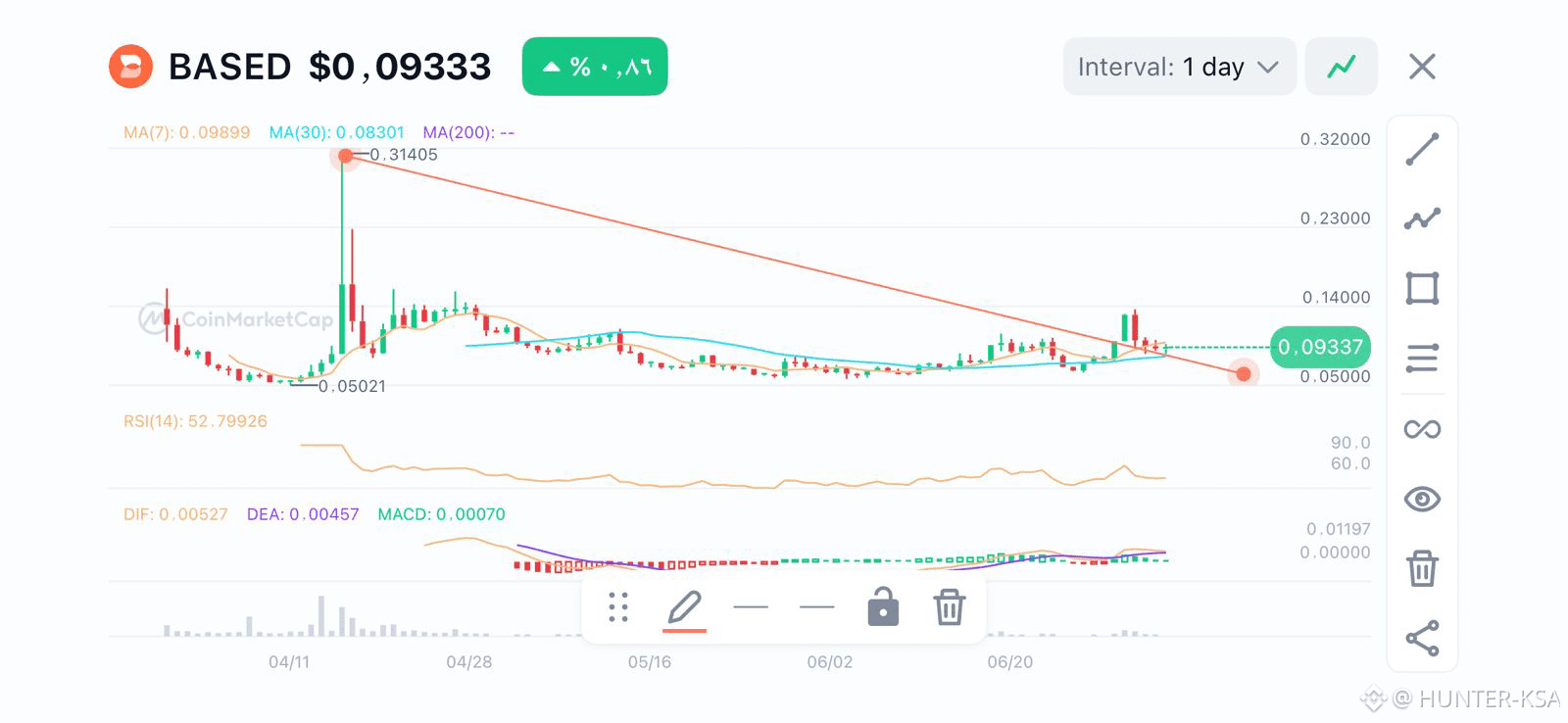Click the green percent change badge
Image resolution: width=1568 pixels, height=723 pixels.
coord(595,67)
